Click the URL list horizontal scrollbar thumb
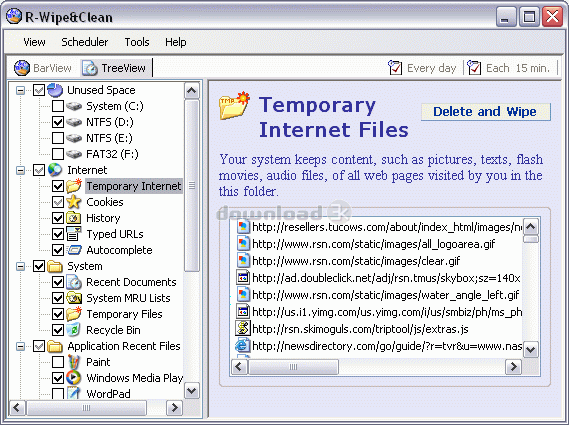This screenshot has height=425, width=569. [293, 367]
